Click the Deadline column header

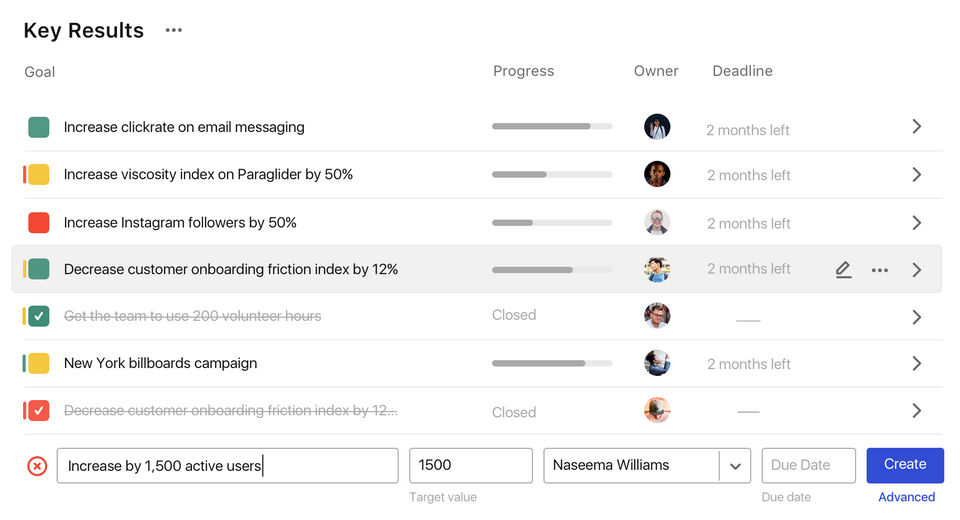(x=742, y=71)
